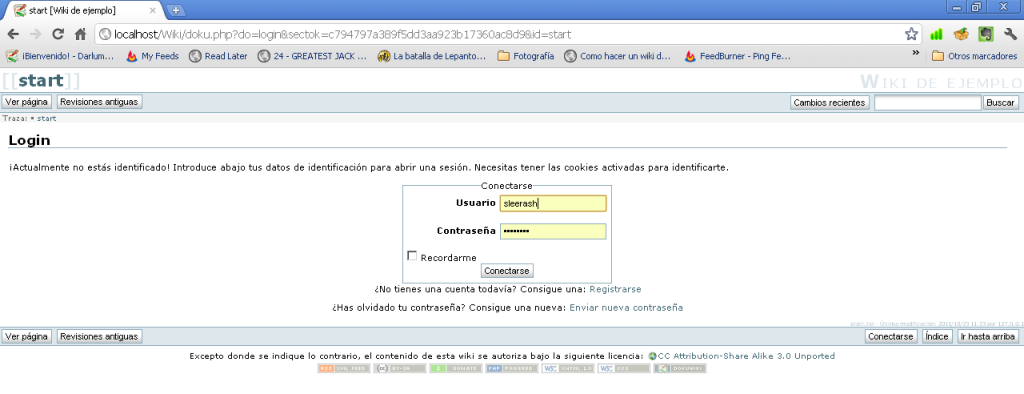
Task: Open the My Feeds bookmark
Action: pyautogui.click(x=153, y=56)
